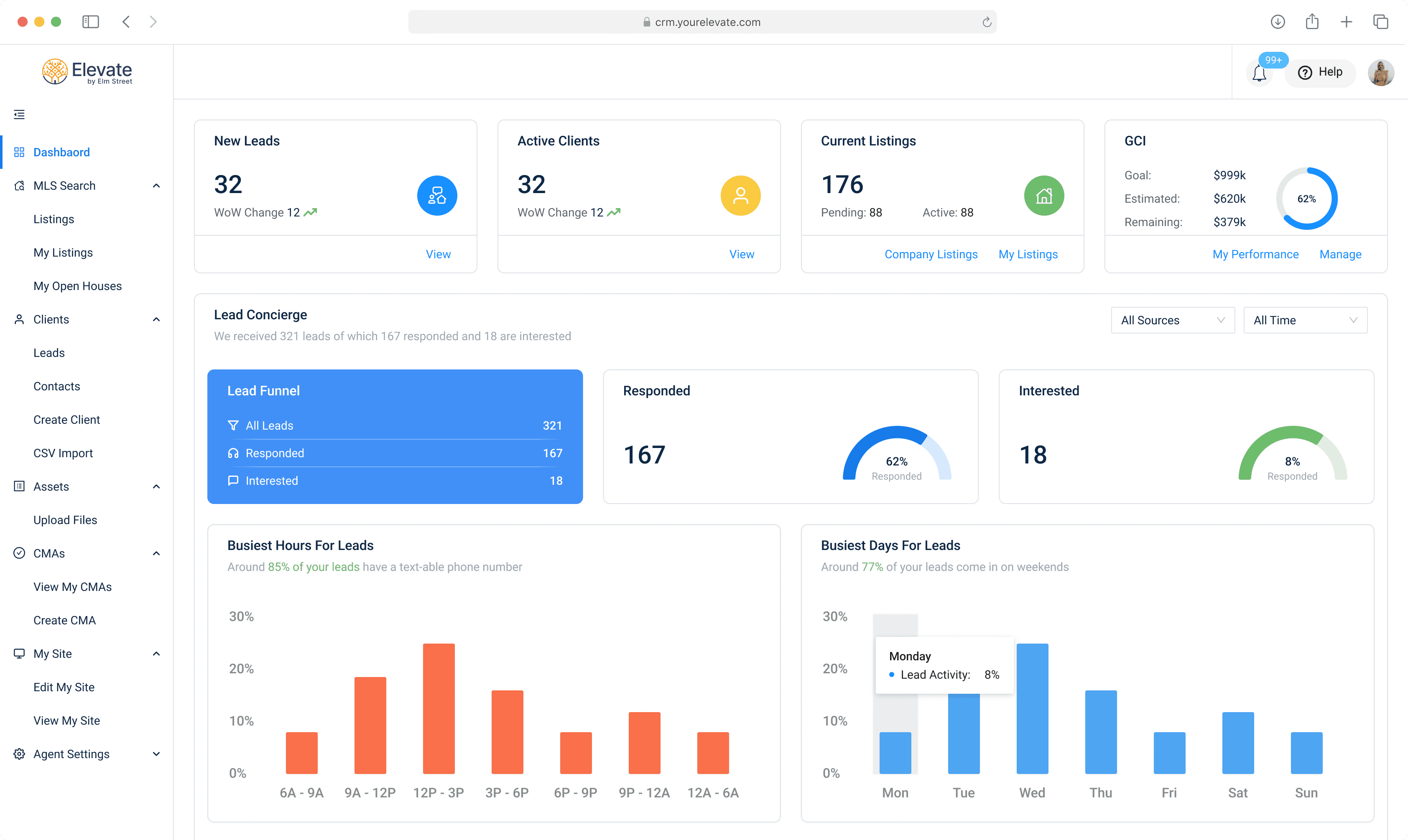The width and height of the screenshot is (1408, 840).
Task: Open My Open Houses
Action: (78, 286)
